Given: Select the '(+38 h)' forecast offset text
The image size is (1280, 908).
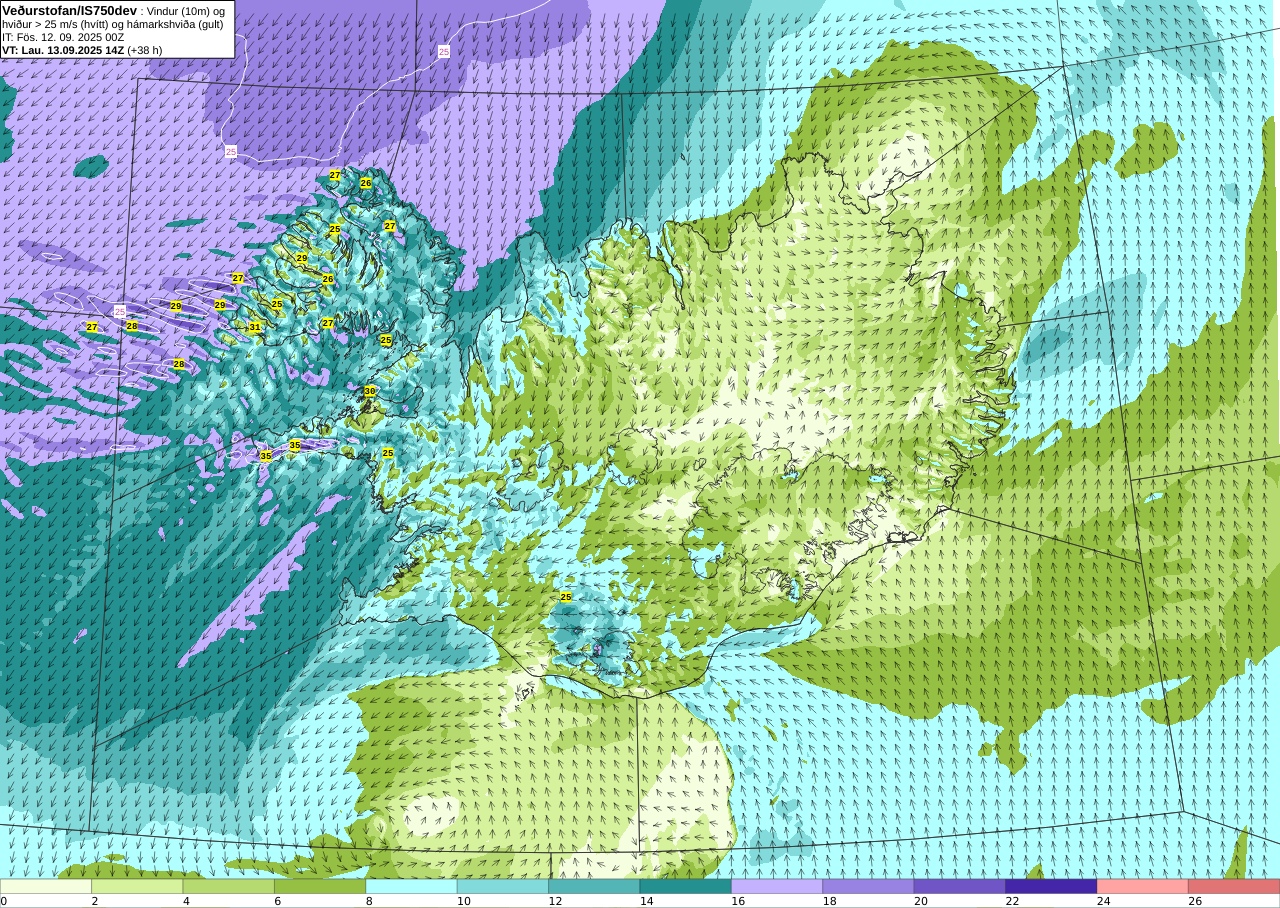Looking at the screenshot, I should 145,50.
